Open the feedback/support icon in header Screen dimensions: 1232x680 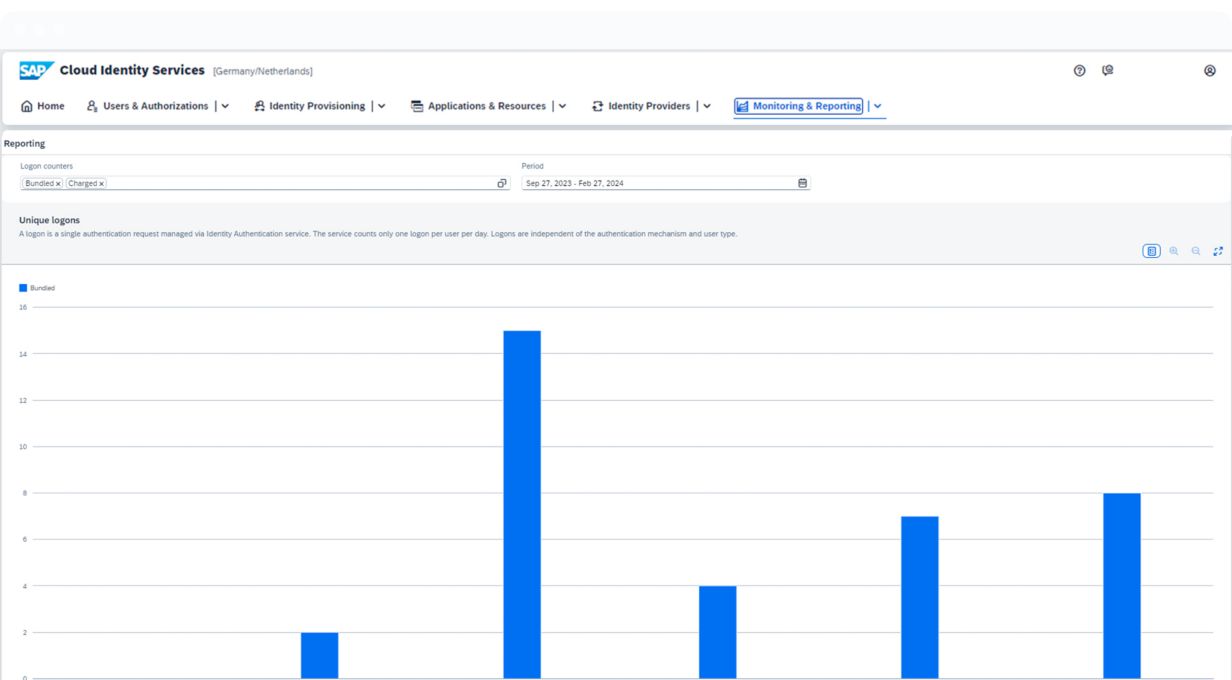tap(1107, 71)
